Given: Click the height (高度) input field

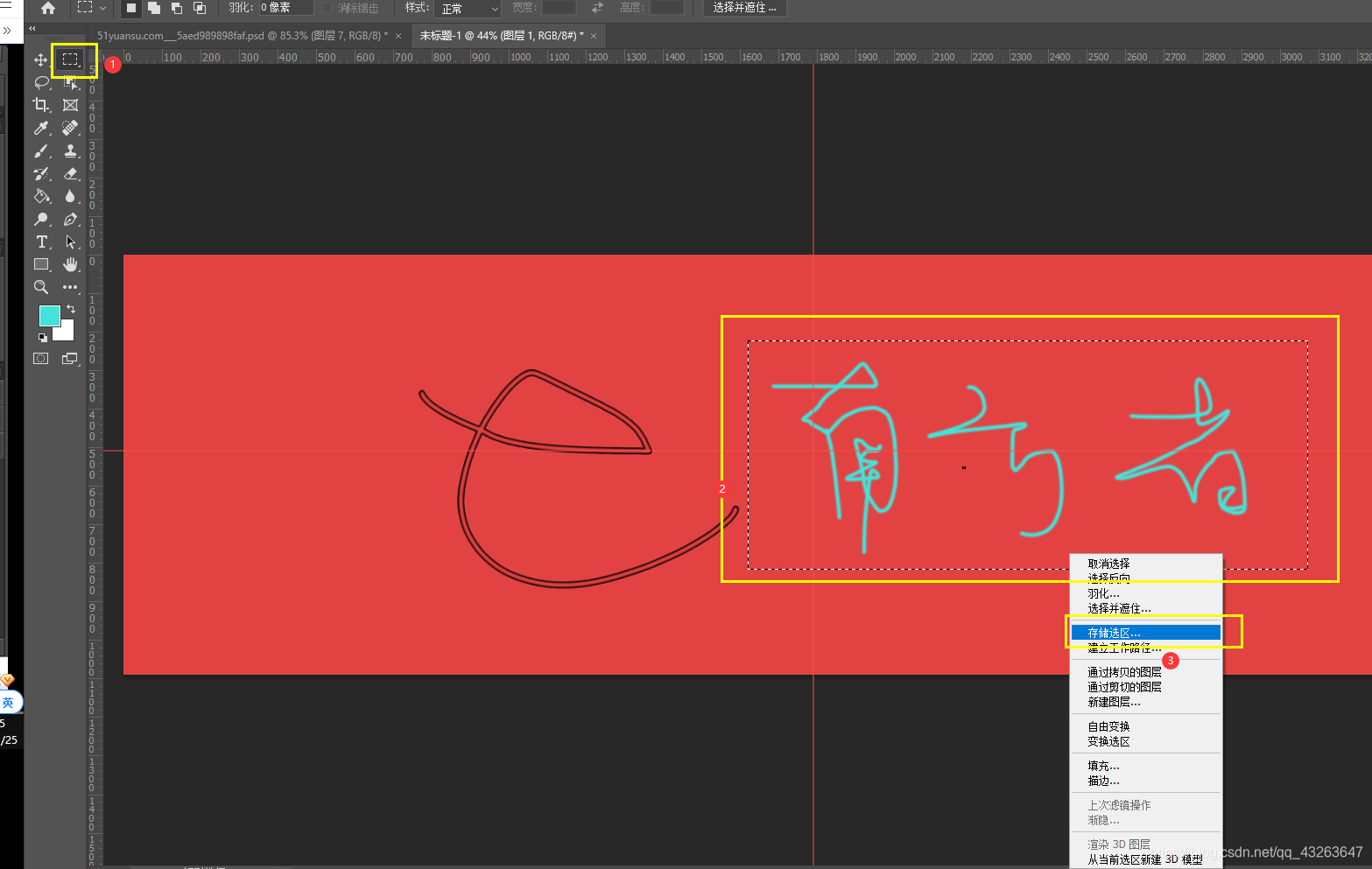Looking at the screenshot, I should point(666,8).
